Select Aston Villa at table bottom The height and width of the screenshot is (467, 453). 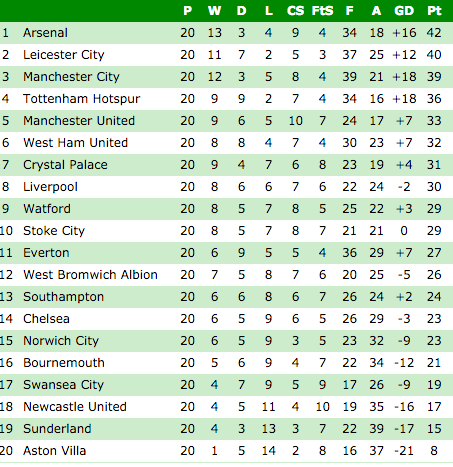[55, 451]
